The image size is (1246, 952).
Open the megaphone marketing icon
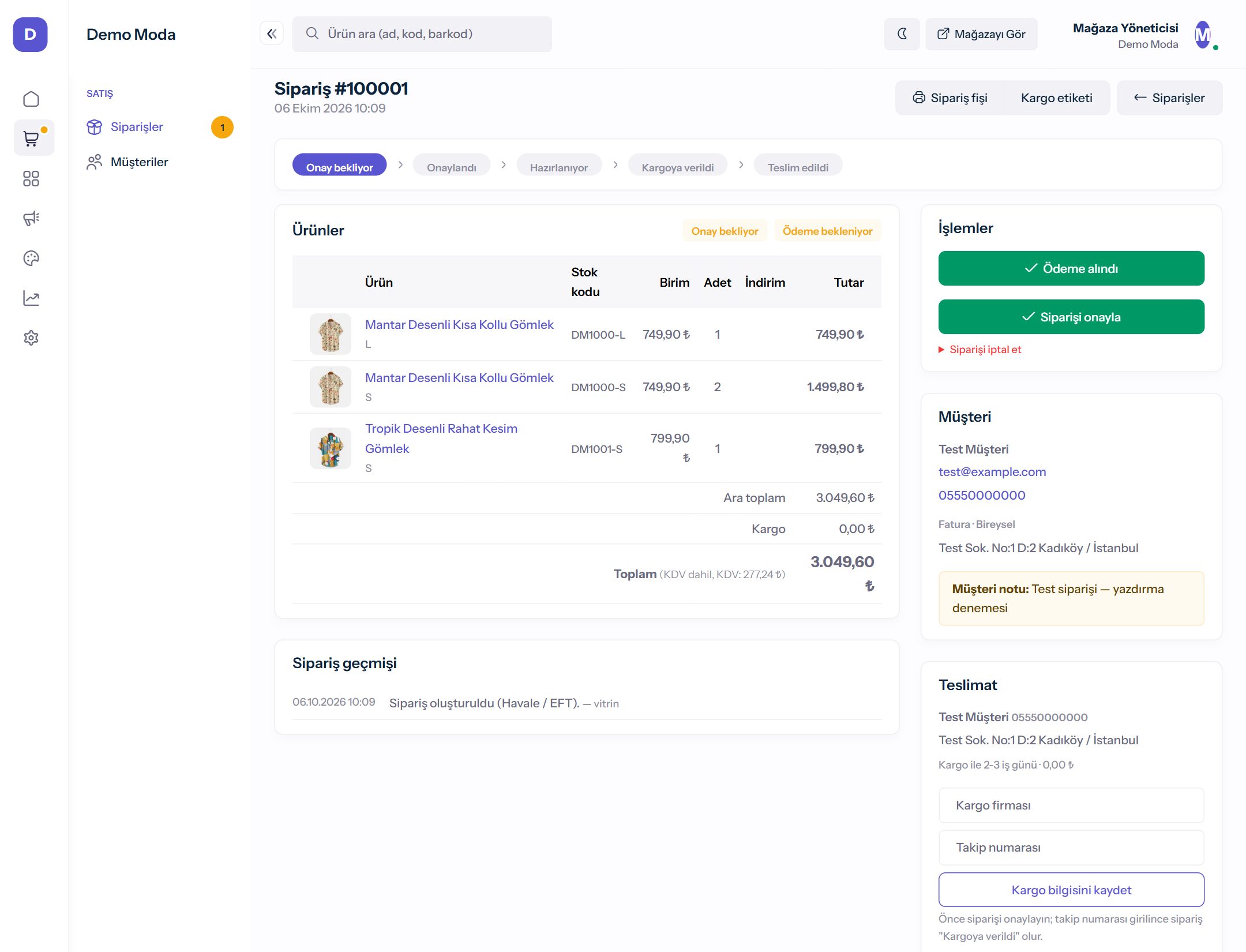(31, 218)
